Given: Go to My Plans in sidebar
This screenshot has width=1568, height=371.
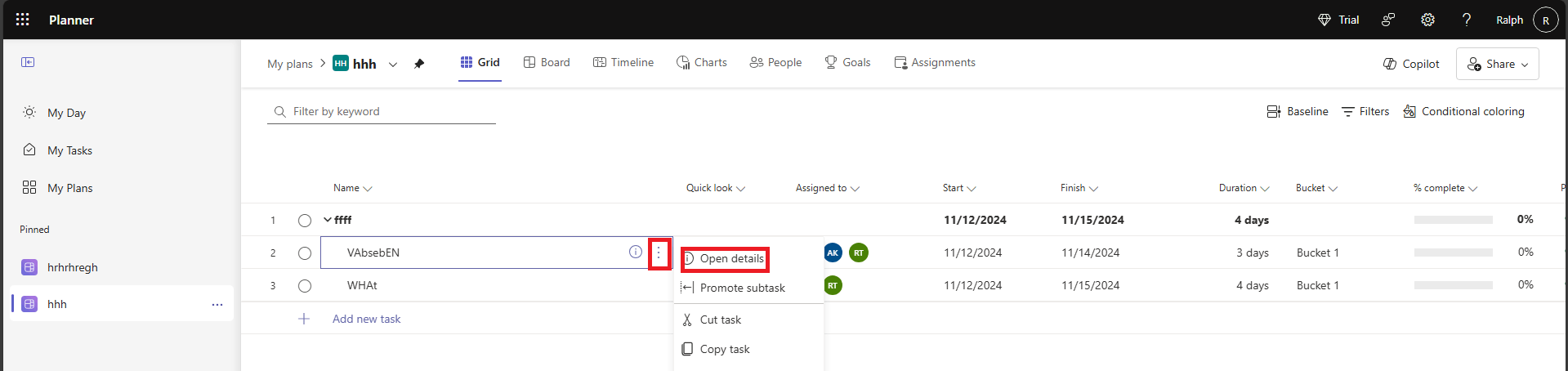Looking at the screenshot, I should pos(69,188).
